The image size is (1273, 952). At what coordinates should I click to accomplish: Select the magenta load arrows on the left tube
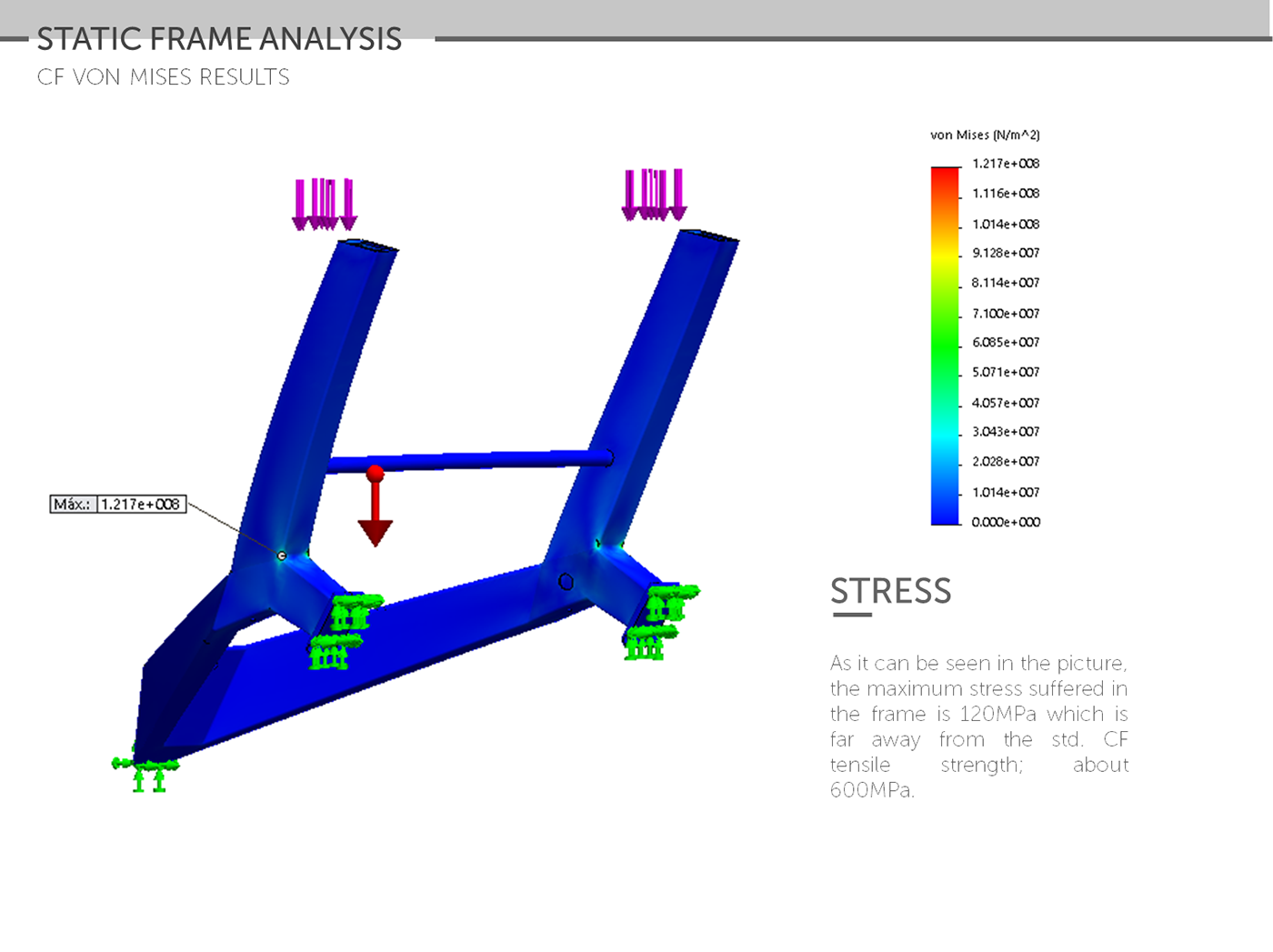[x=324, y=204]
